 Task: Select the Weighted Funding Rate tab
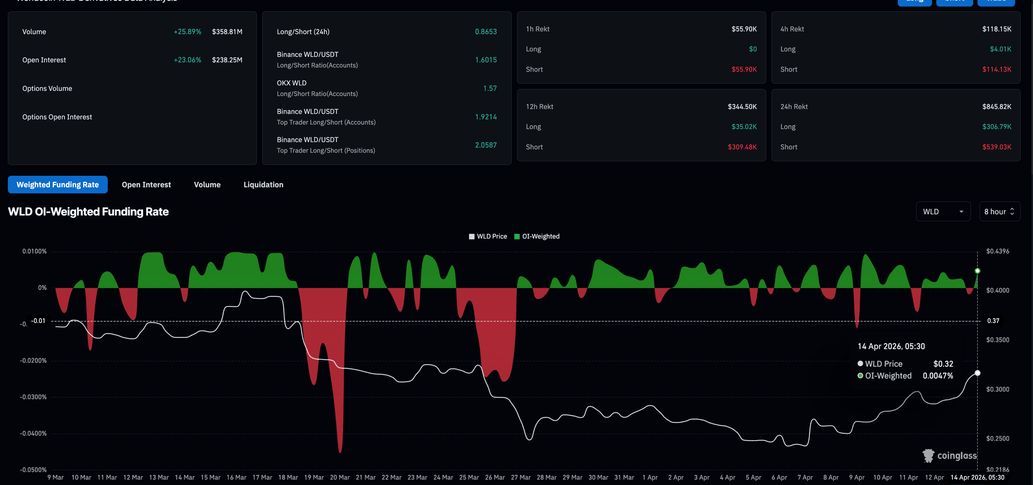coord(58,185)
